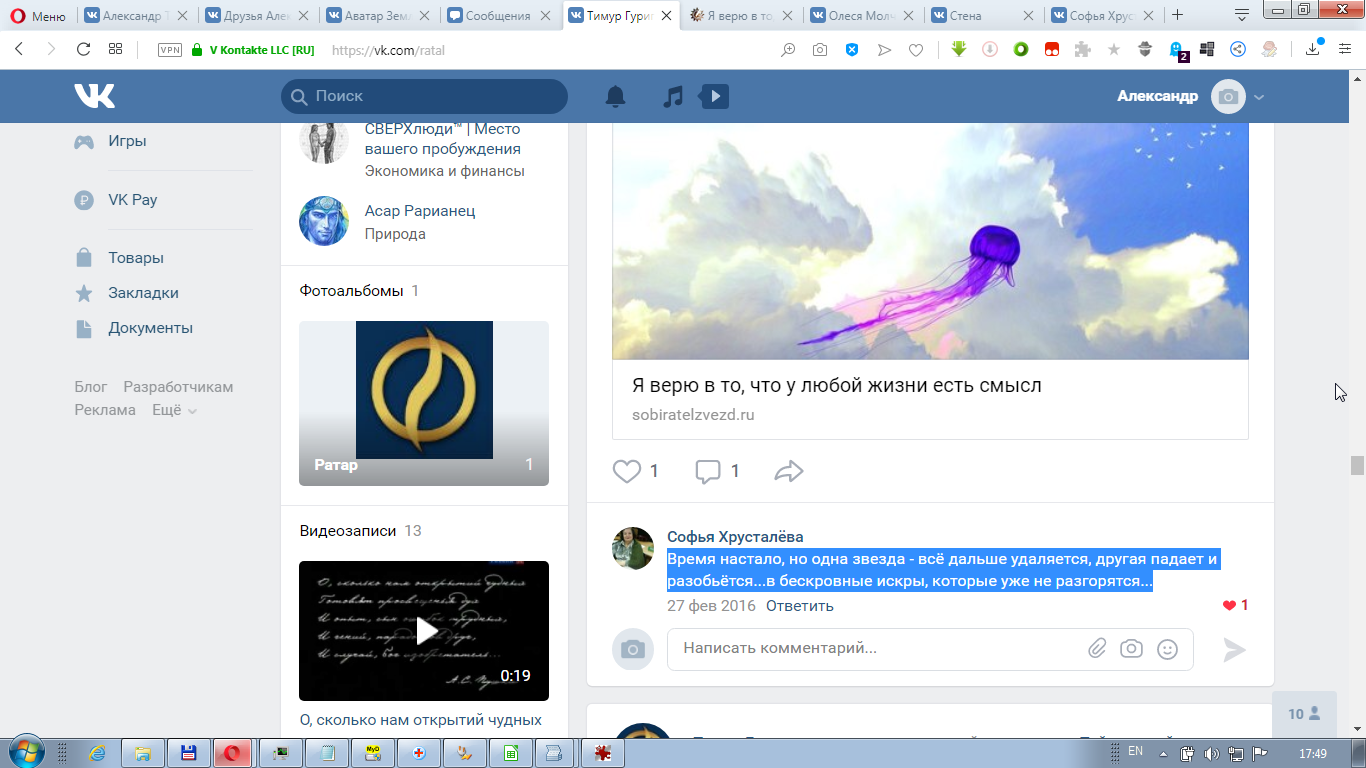Click the jellyfish article image
This screenshot has height=768, width=1366.
tap(930, 241)
